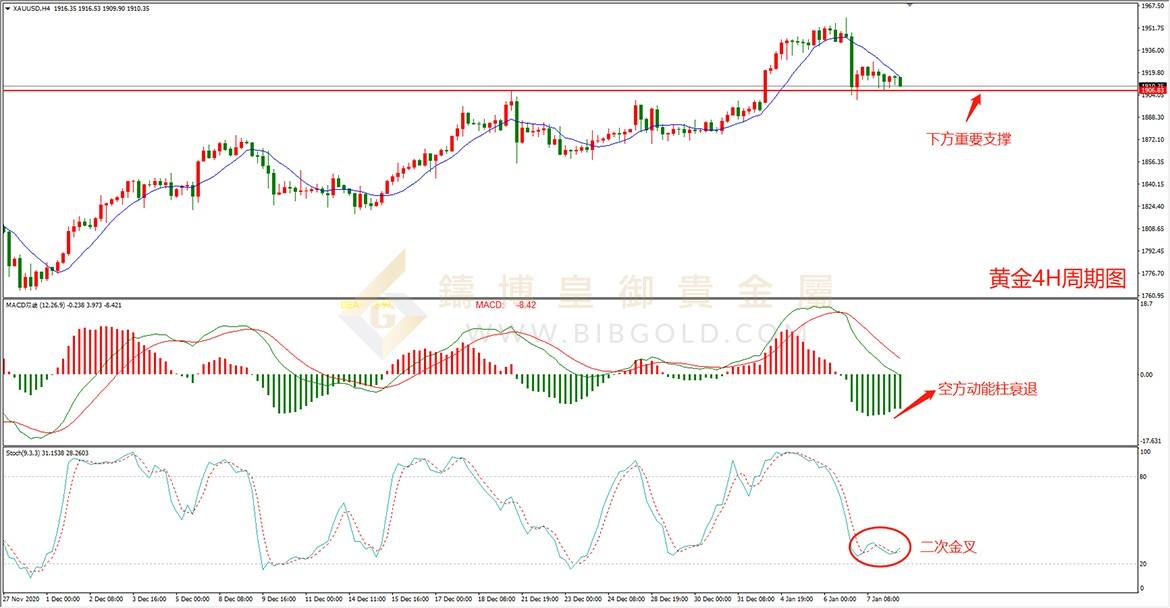Viewport: 1170px width, 608px height.
Task: Click the 黄金4H周期图 title text
Action: point(1057,278)
